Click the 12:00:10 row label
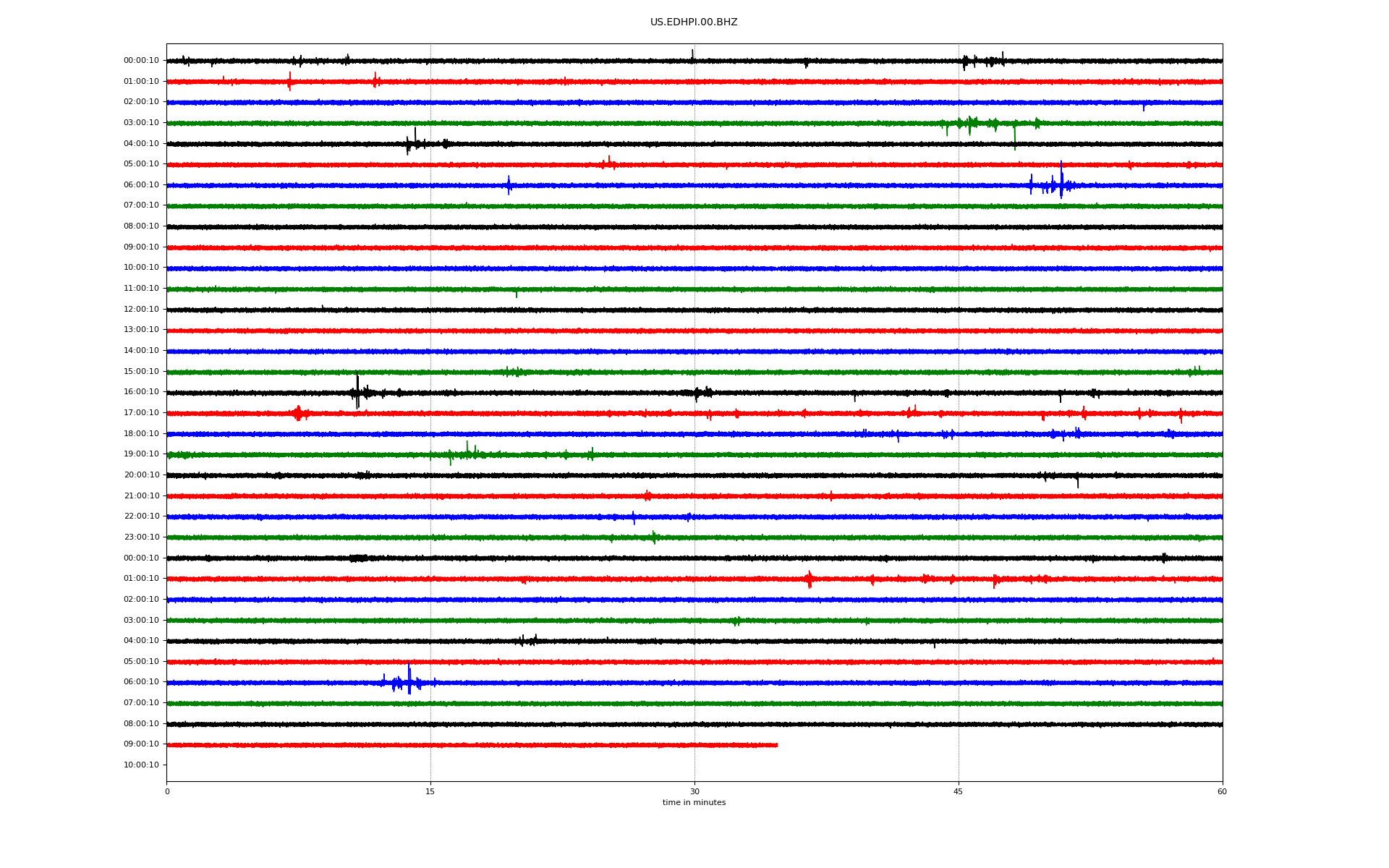 [141, 310]
